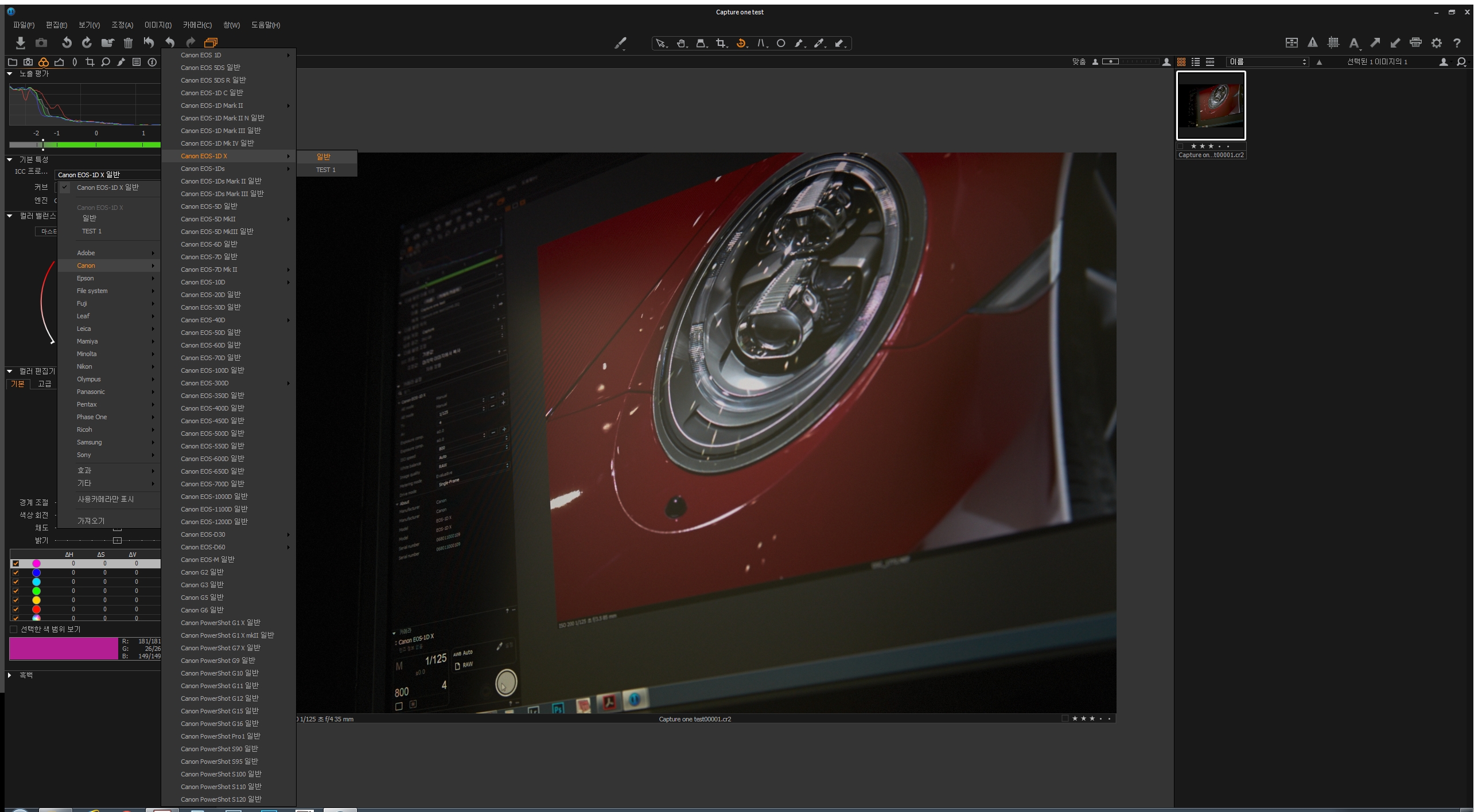Viewport: 1478px width, 812px height.
Task: Select the Capture one test thumbnail
Action: 1211,106
